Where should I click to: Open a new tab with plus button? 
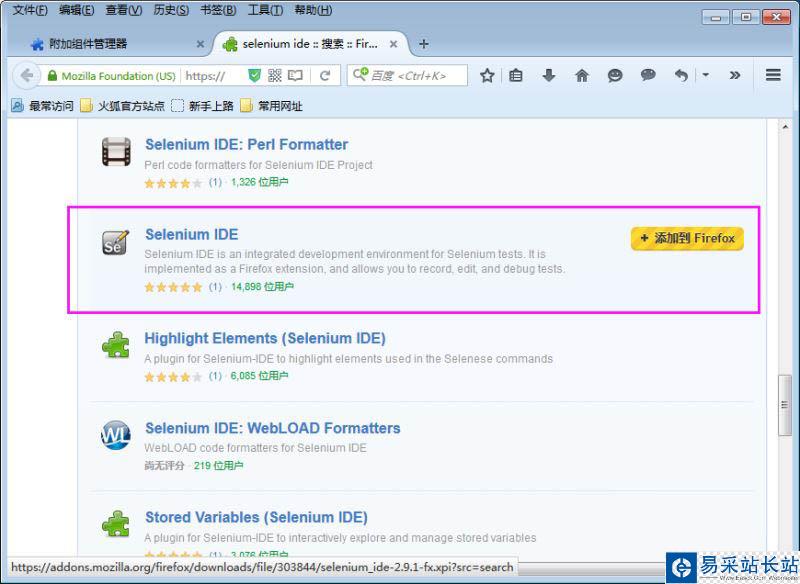423,44
